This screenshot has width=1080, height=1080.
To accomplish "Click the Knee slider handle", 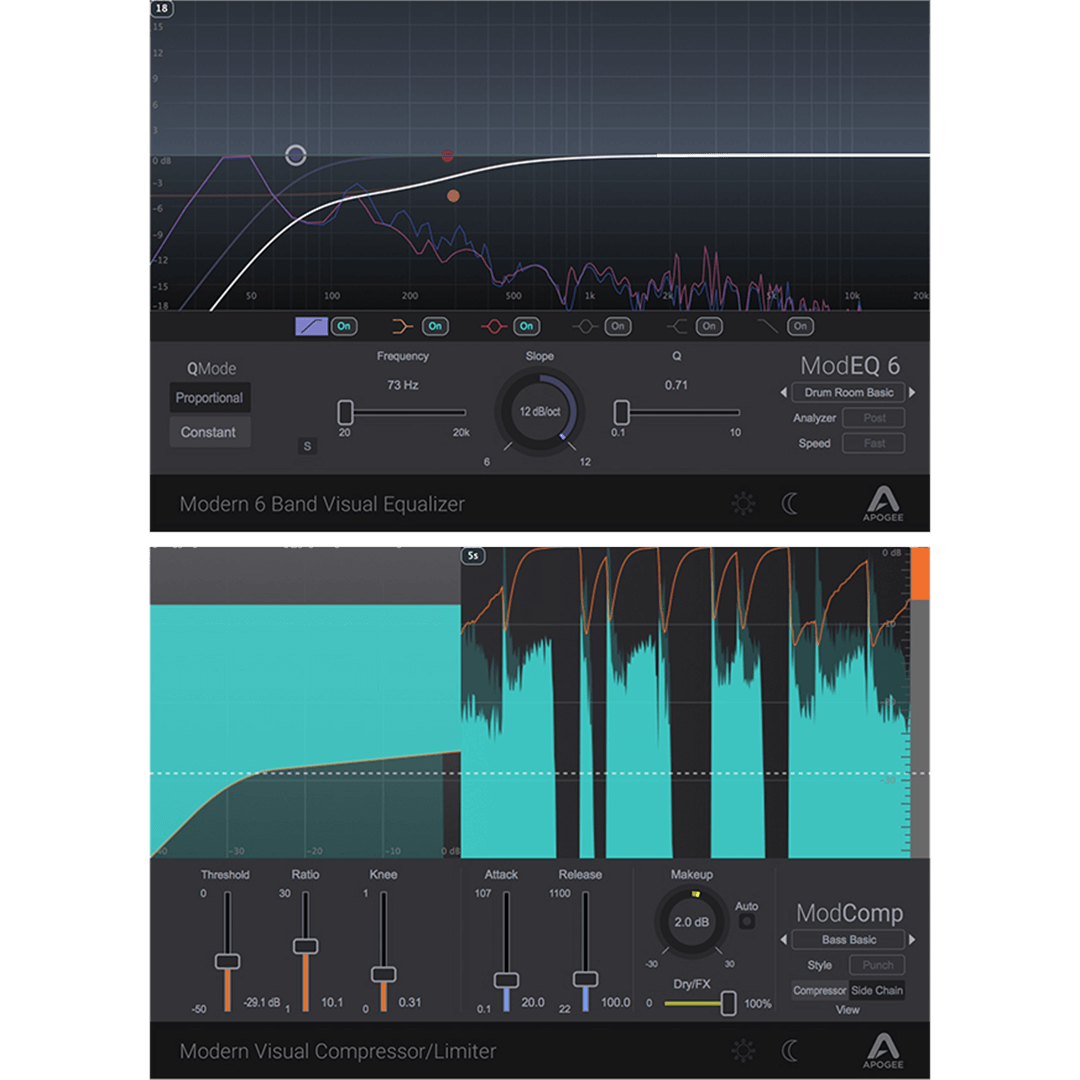I will coord(384,975).
